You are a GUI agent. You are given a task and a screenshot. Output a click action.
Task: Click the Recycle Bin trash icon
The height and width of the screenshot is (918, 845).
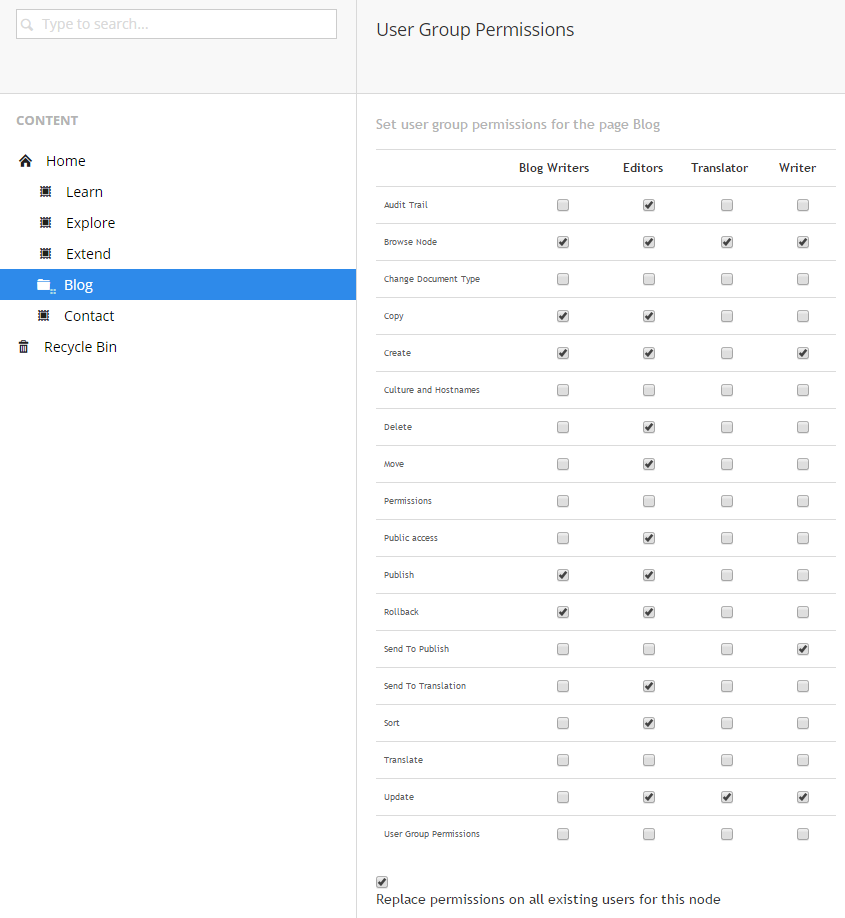click(x=23, y=347)
